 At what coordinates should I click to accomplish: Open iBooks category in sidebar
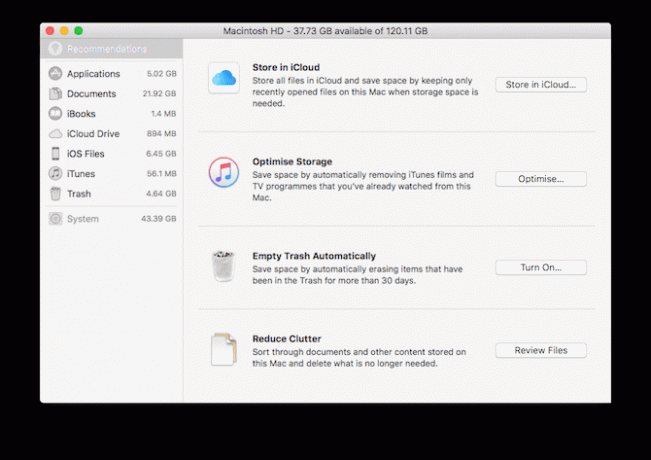coord(81,113)
